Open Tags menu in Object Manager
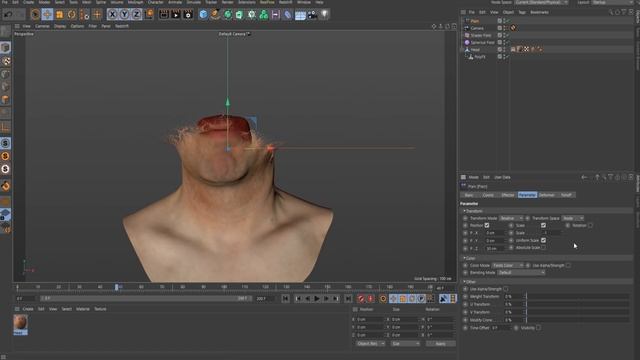 [x=522, y=12]
